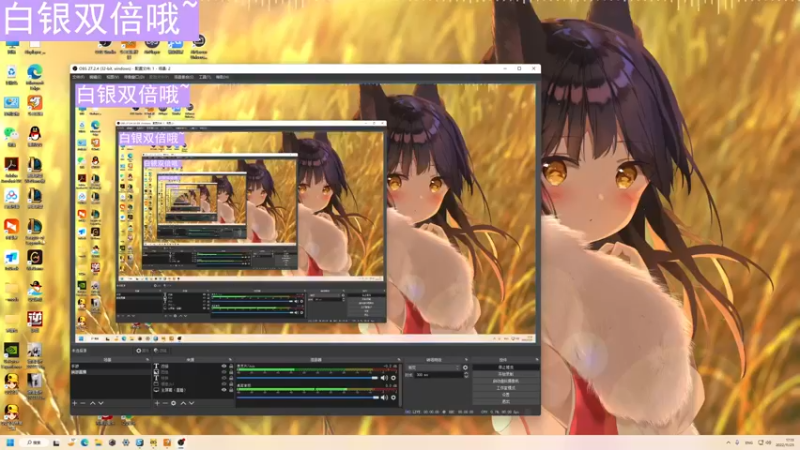This screenshot has width=800, height=450.
Task: Click the transition duration 300 ms field
Action: point(438,375)
